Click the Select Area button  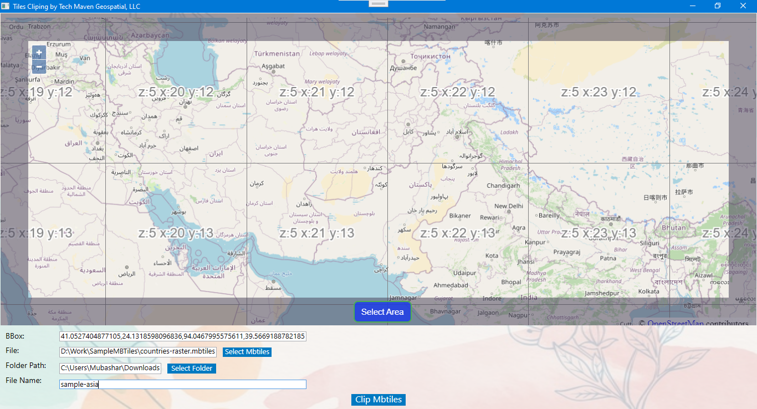[382, 312]
